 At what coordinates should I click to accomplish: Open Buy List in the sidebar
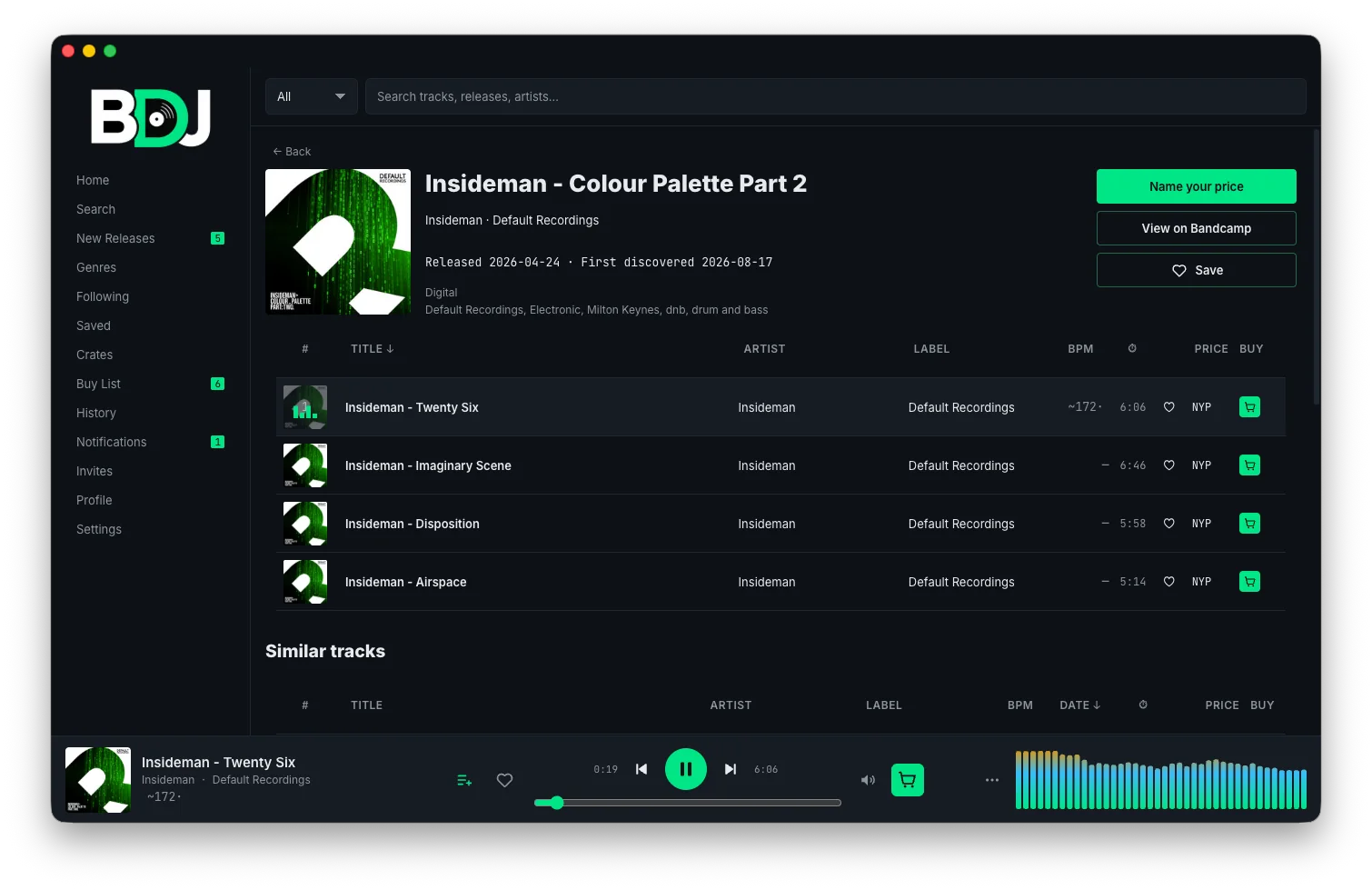(98, 384)
